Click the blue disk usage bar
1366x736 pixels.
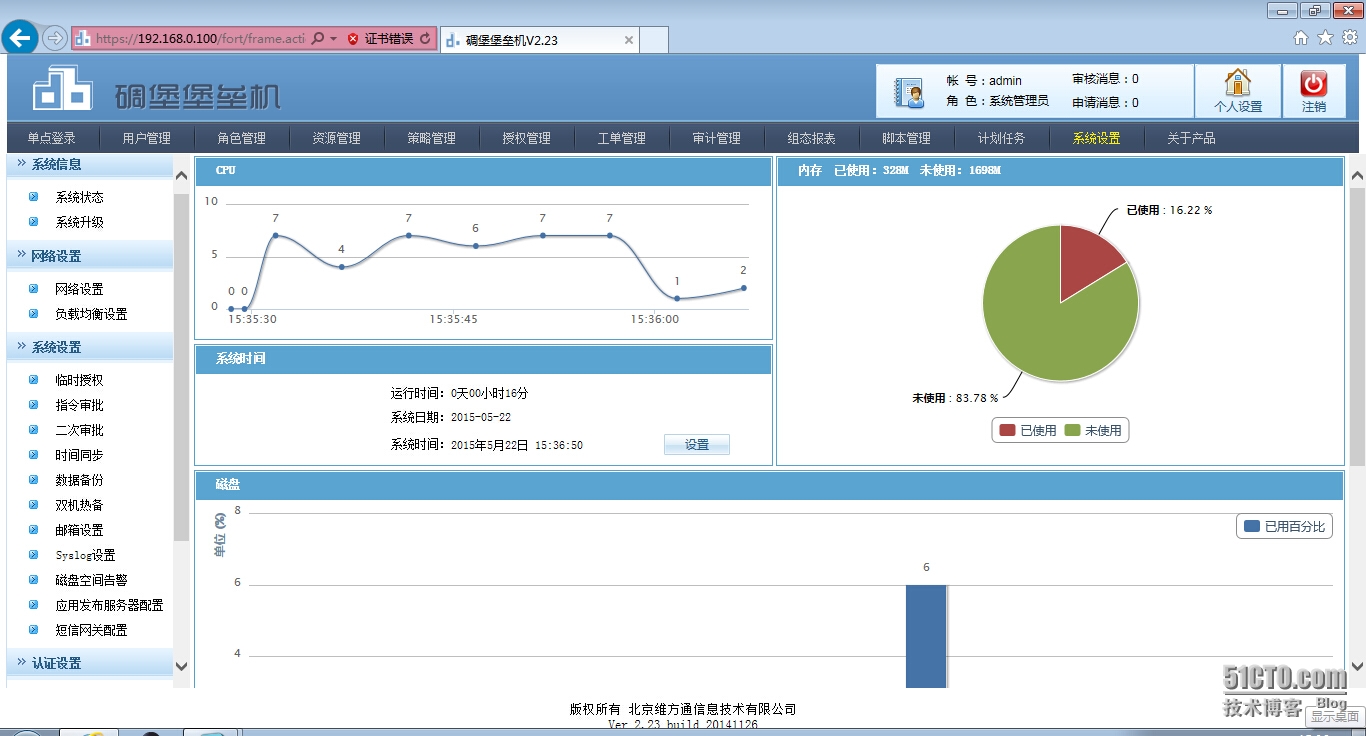point(926,636)
